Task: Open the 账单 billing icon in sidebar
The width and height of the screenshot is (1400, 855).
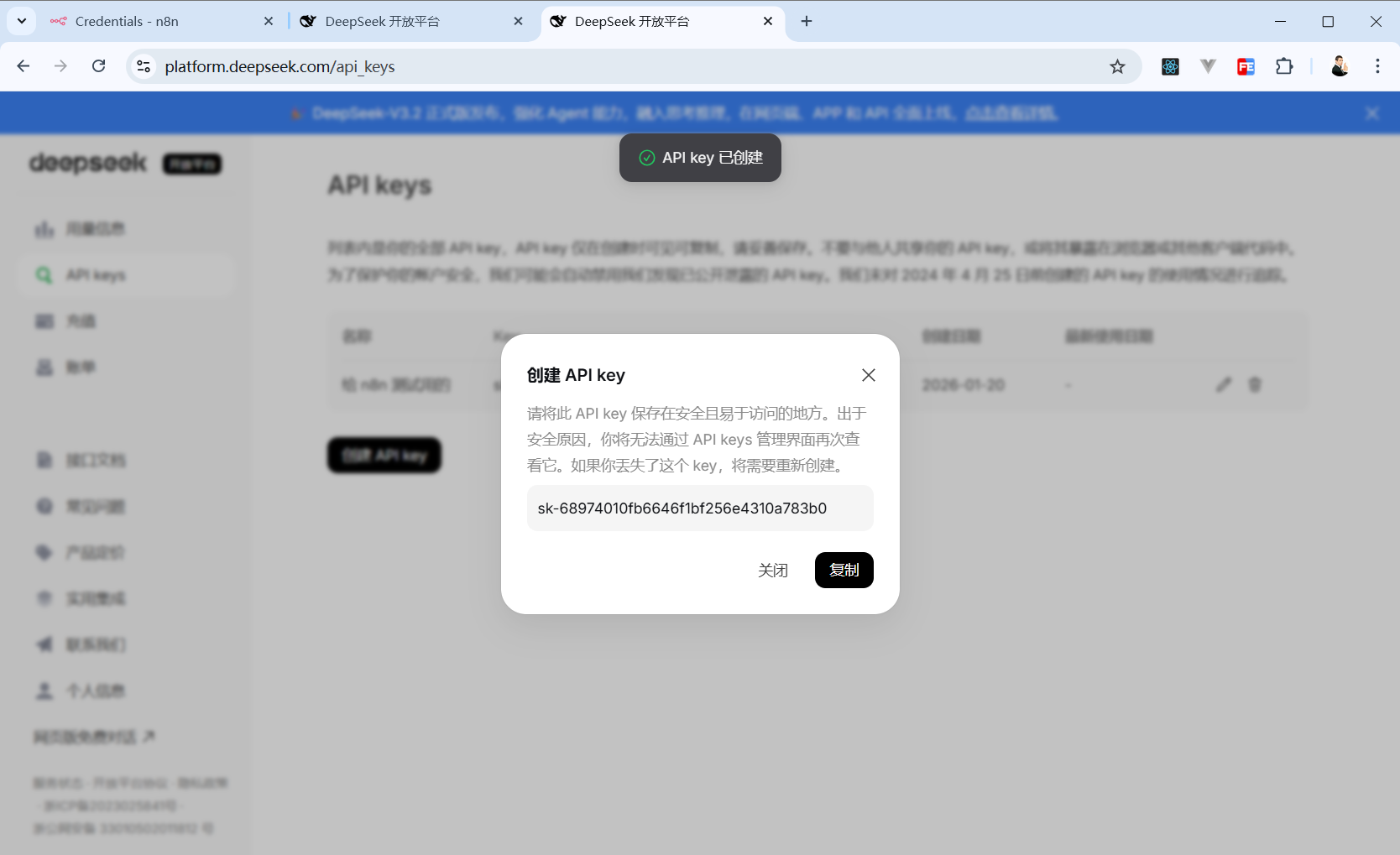Action: [x=44, y=367]
